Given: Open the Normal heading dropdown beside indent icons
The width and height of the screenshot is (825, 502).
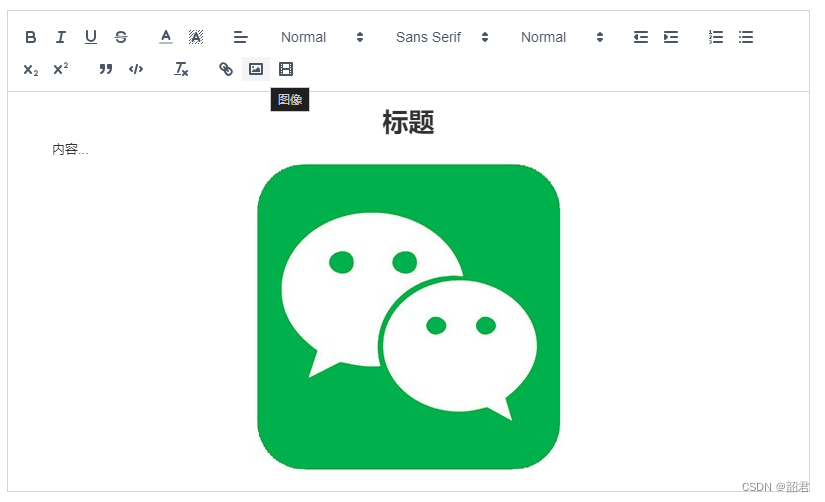Looking at the screenshot, I should click(562, 37).
